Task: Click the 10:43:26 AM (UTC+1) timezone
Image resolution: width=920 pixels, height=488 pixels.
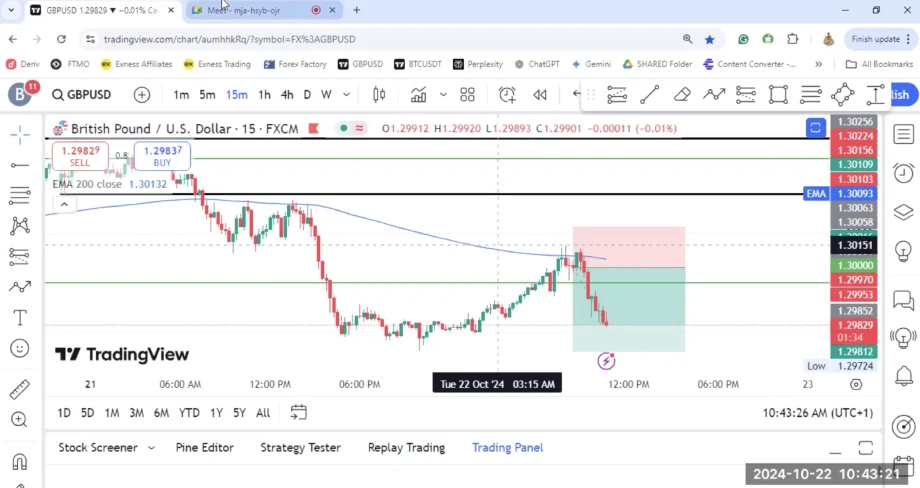Action: point(817,413)
